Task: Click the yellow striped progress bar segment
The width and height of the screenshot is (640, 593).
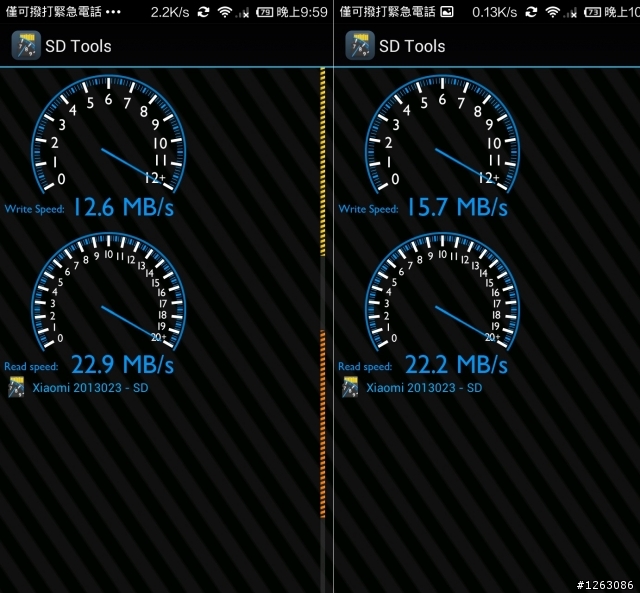Action: [x=322, y=162]
